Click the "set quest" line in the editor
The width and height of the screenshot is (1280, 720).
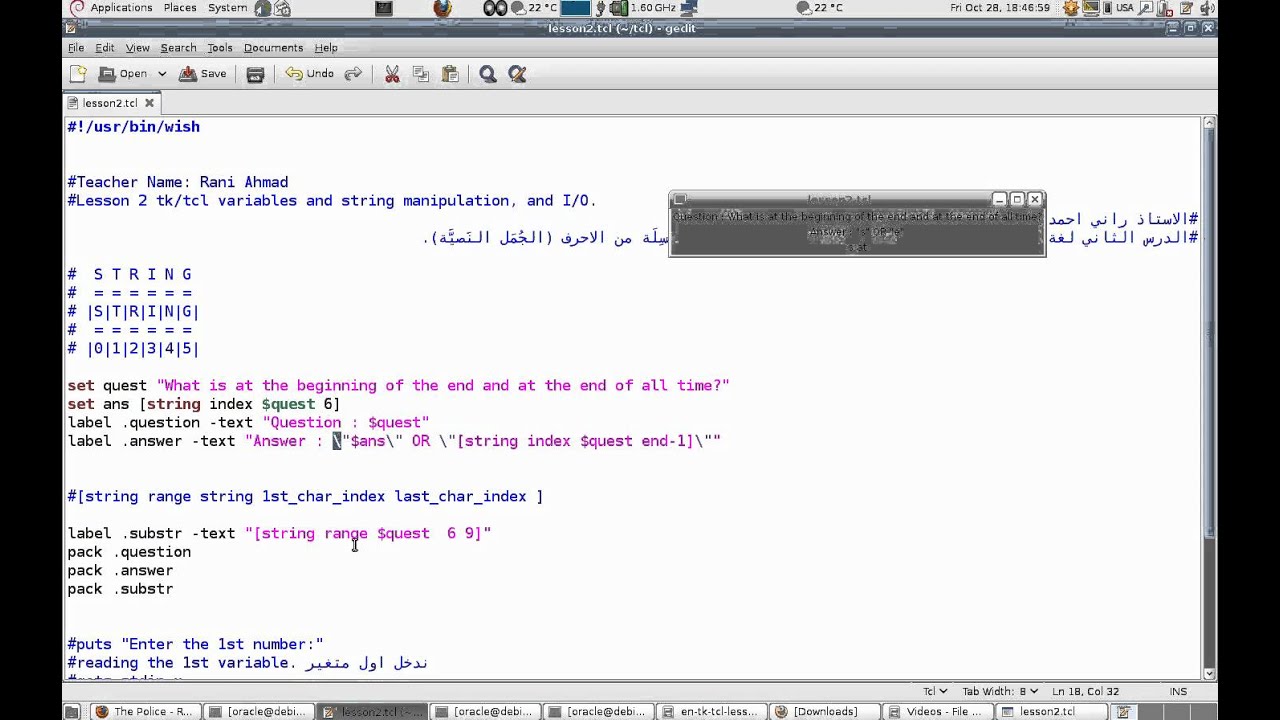[398, 386]
